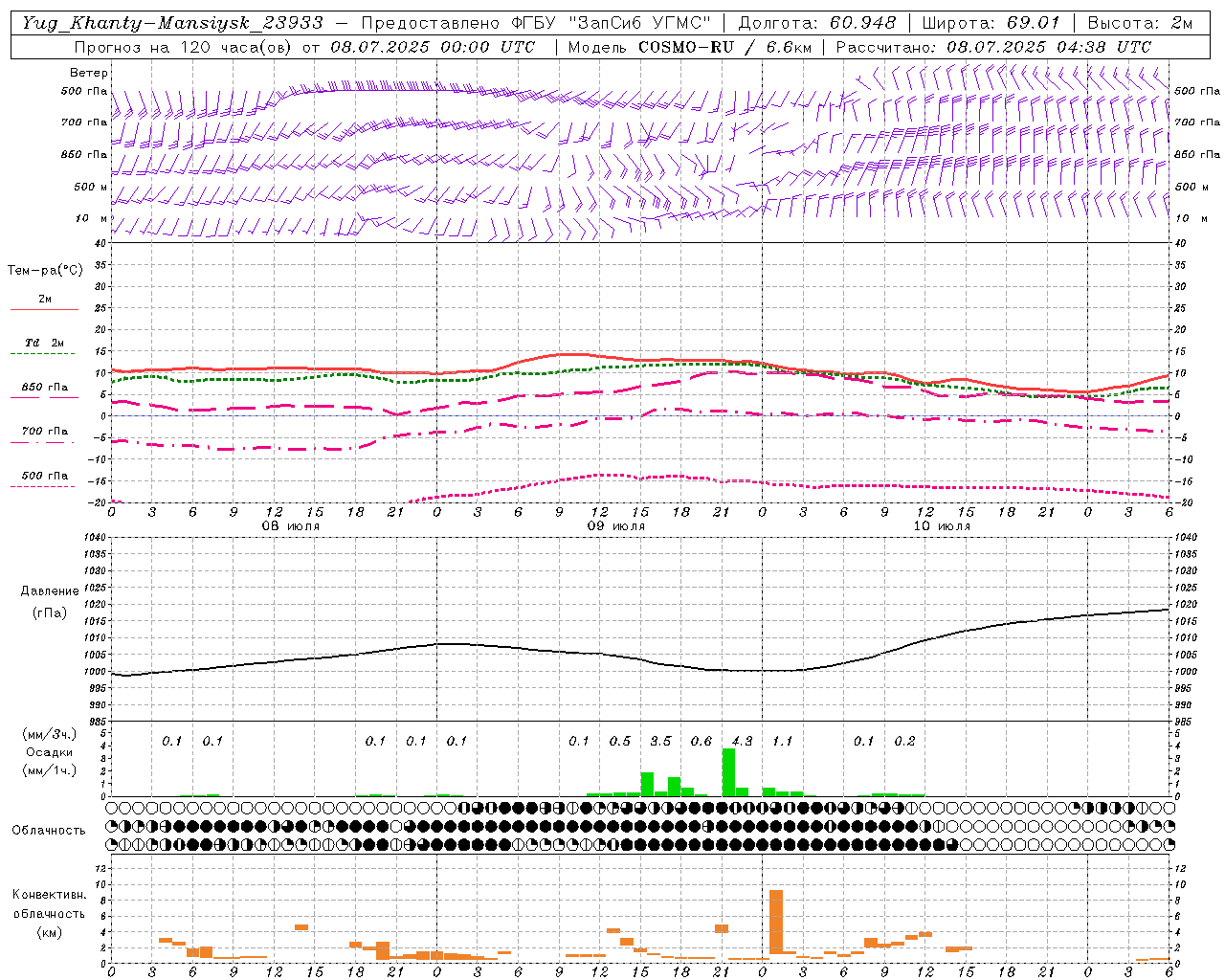Click the Модель COSMO-RU / 6.6км label

click(x=690, y=47)
